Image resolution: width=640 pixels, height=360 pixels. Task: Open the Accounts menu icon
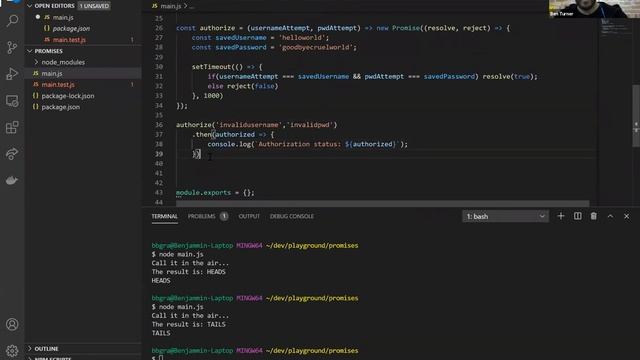(12, 324)
